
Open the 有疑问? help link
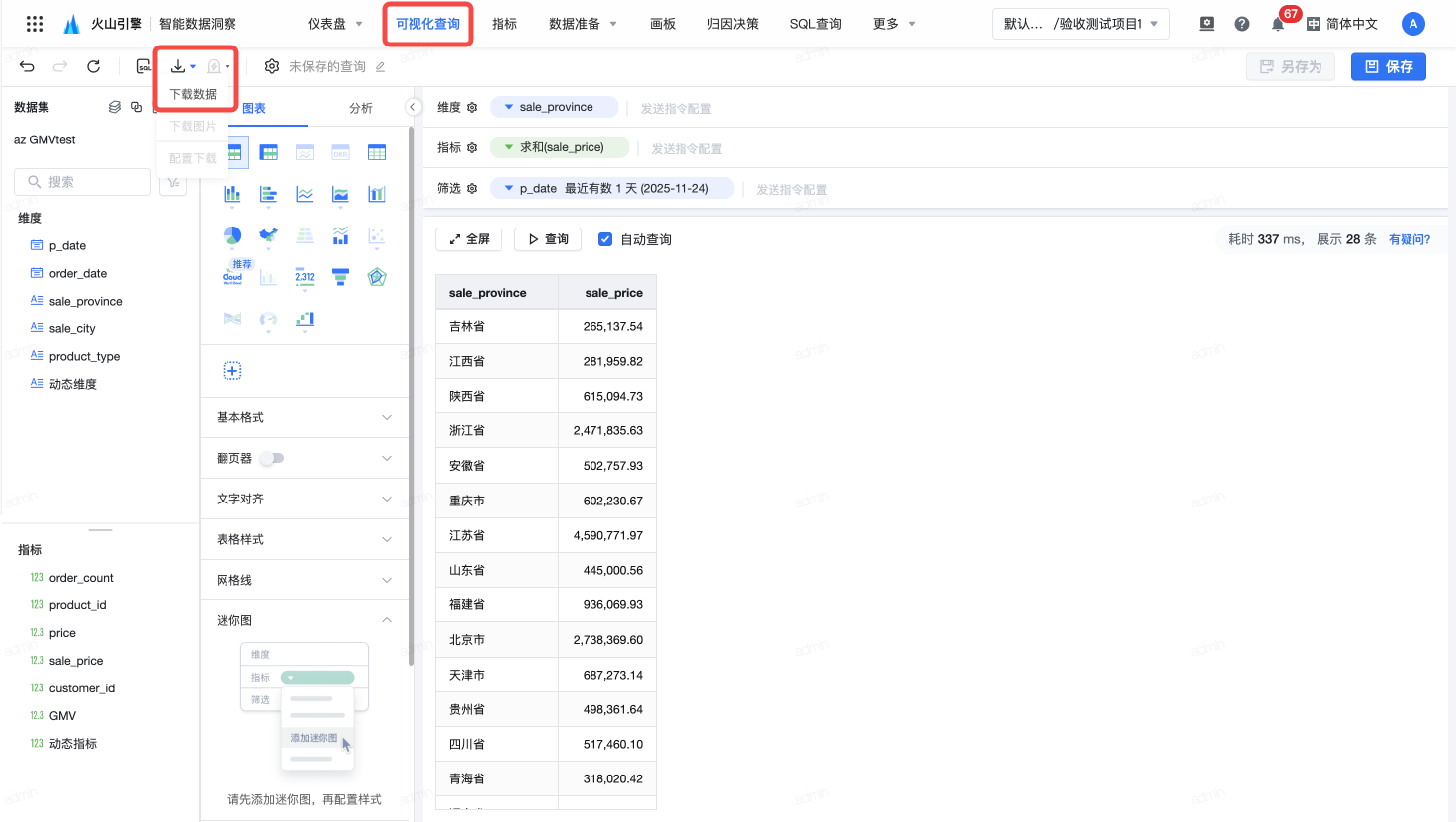tap(1409, 239)
